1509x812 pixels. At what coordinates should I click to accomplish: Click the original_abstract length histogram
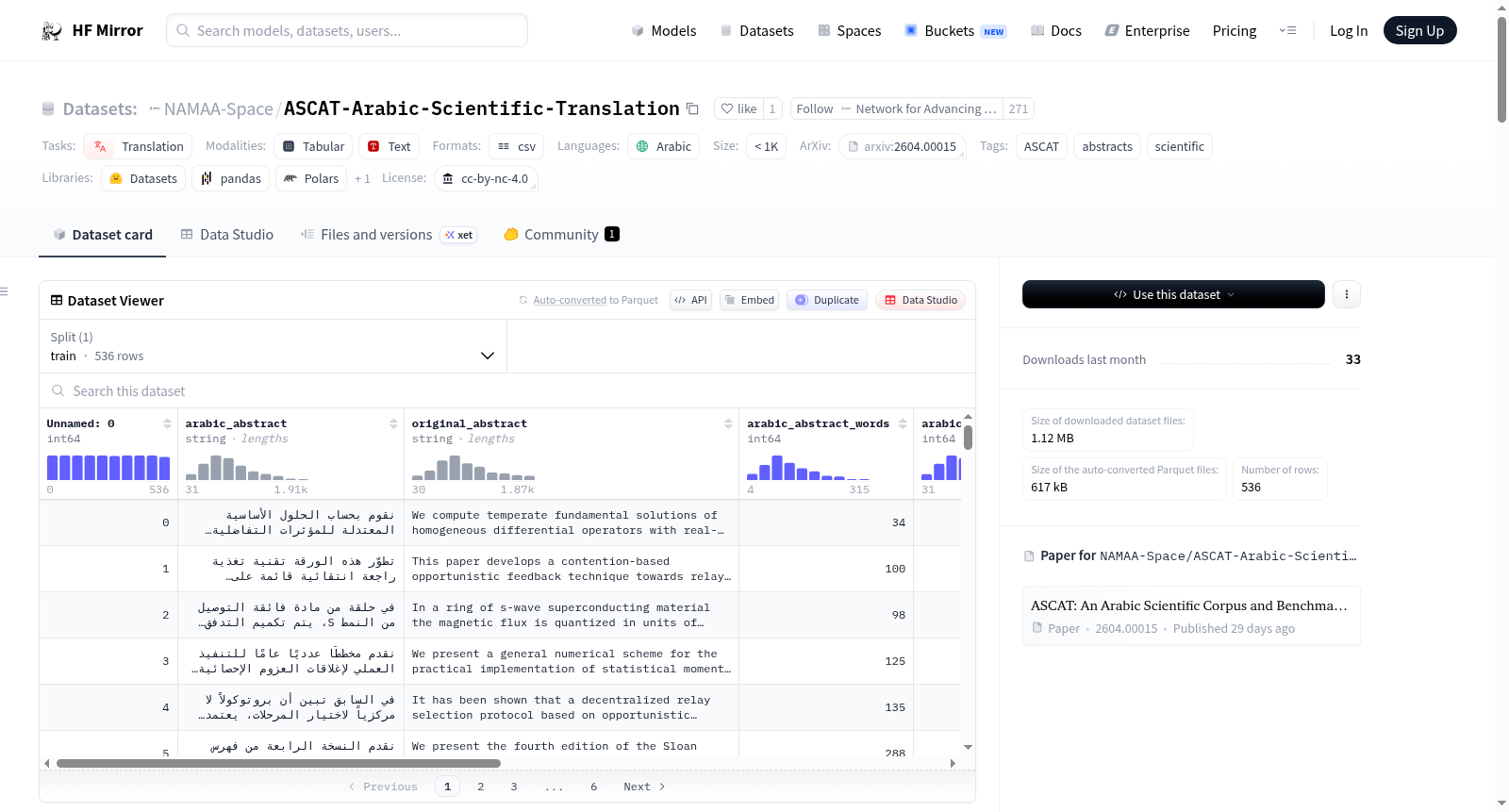(473, 468)
